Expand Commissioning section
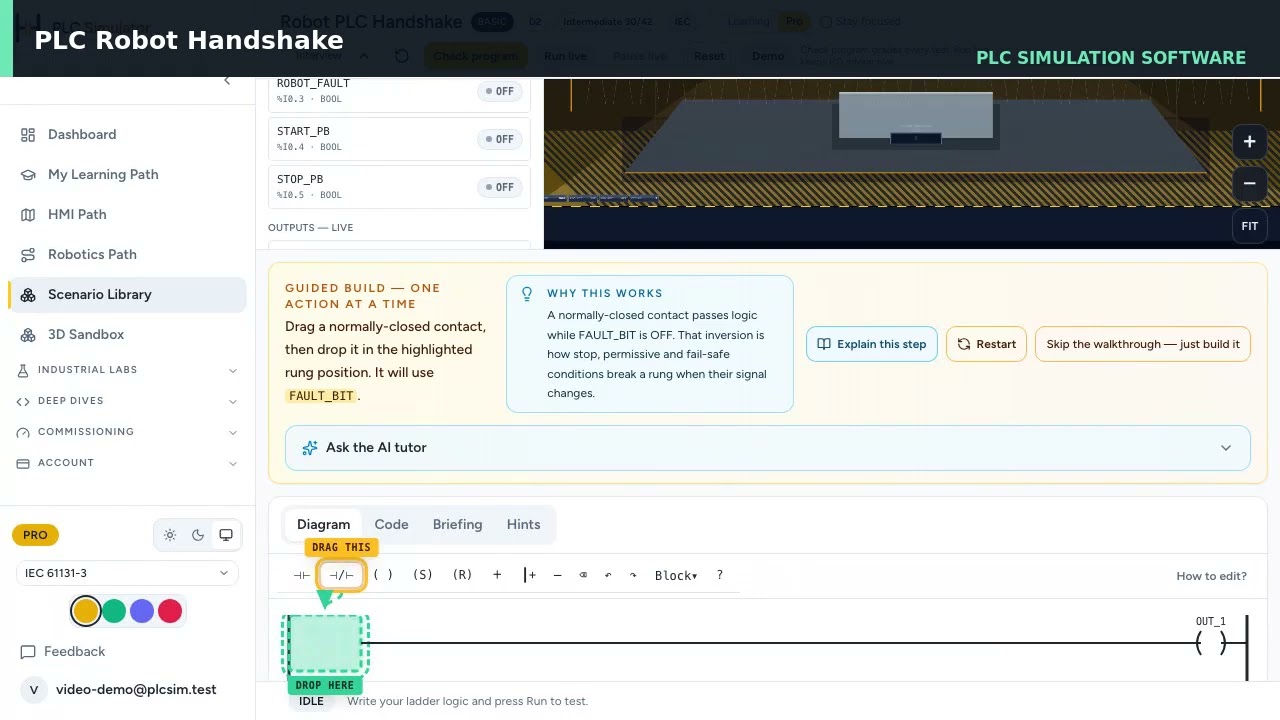1280x720 pixels. coord(127,432)
